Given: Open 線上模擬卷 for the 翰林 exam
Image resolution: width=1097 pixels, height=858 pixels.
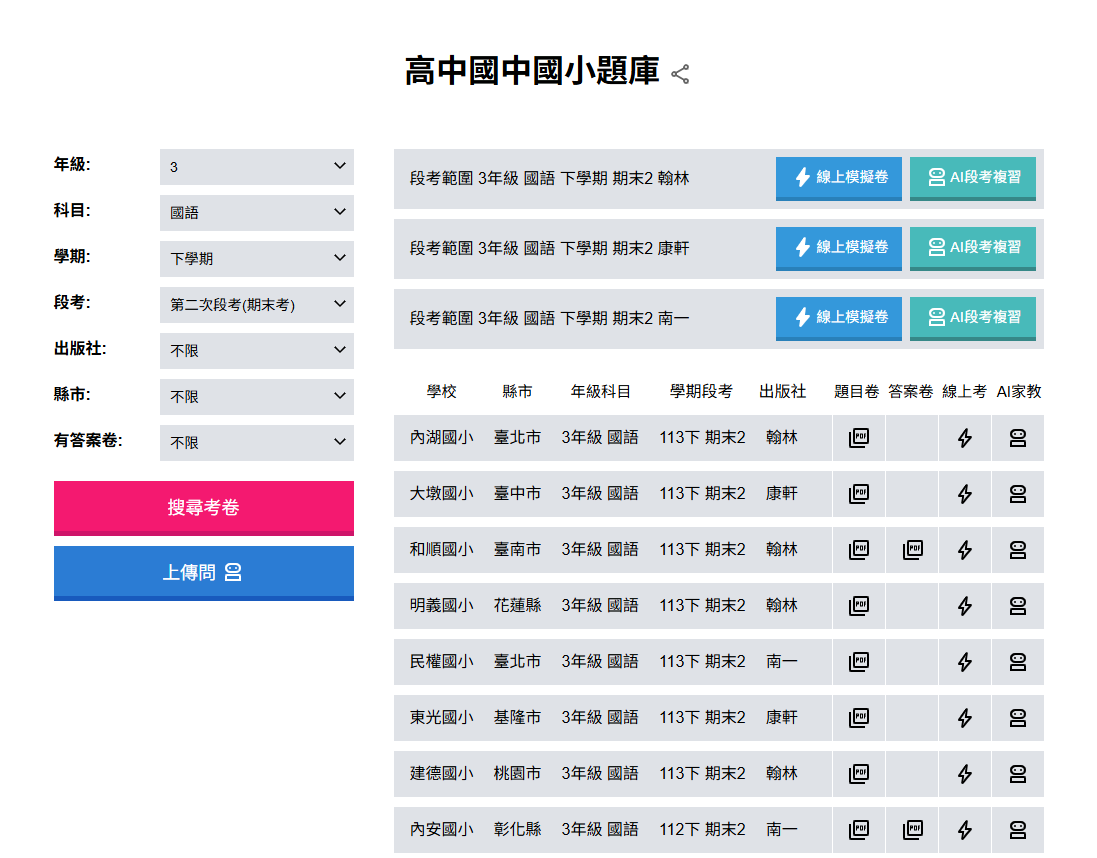Looking at the screenshot, I should tap(838, 179).
